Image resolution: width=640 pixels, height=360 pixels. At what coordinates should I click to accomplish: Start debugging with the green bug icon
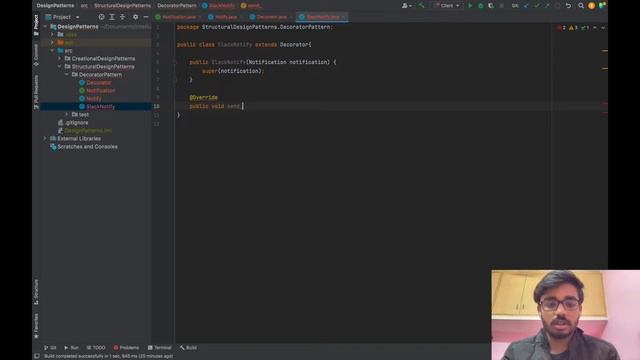coord(481,6)
